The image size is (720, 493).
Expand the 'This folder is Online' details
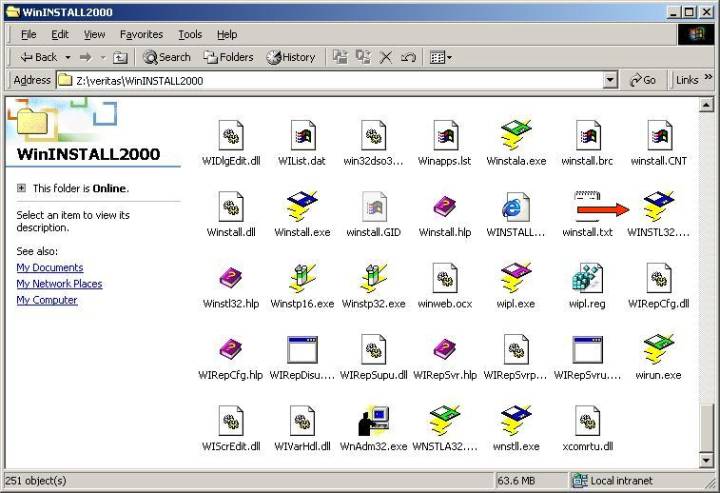pyautogui.click(x=21, y=188)
